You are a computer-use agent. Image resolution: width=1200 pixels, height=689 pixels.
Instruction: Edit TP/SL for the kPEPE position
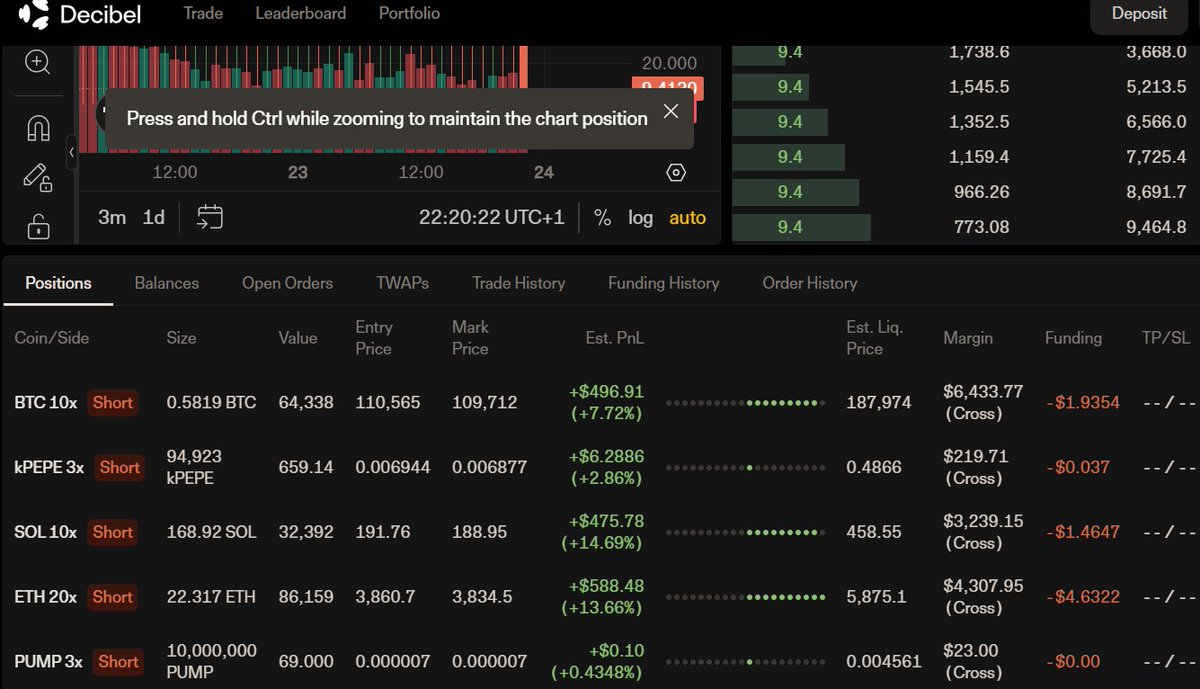pos(1169,467)
